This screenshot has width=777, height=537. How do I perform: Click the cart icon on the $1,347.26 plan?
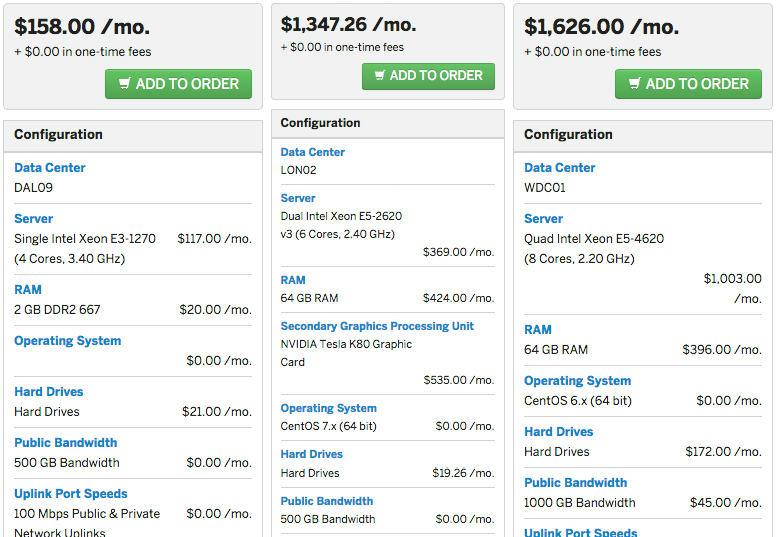pos(379,76)
